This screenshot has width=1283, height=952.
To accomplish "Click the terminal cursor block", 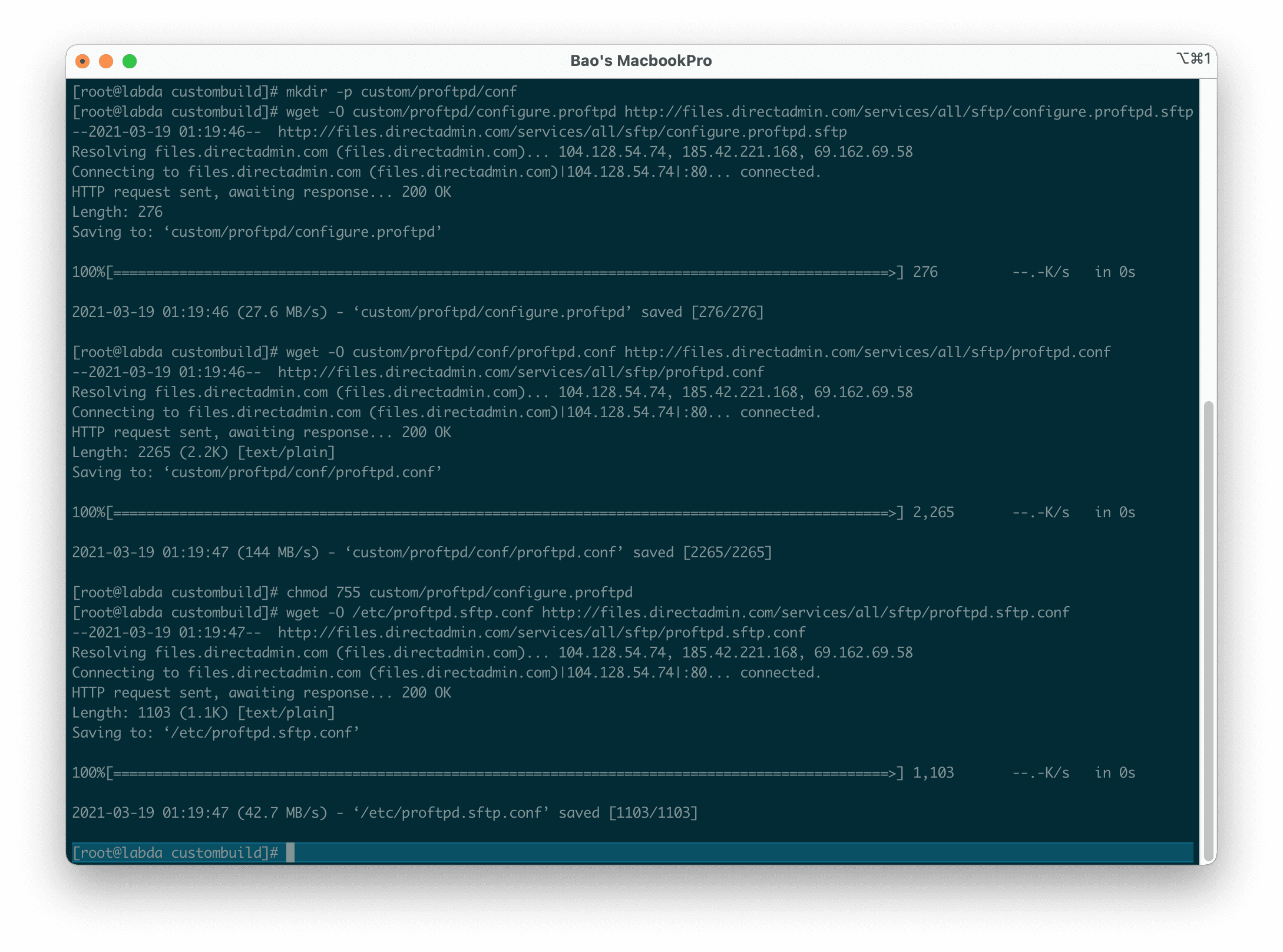I will (290, 852).
